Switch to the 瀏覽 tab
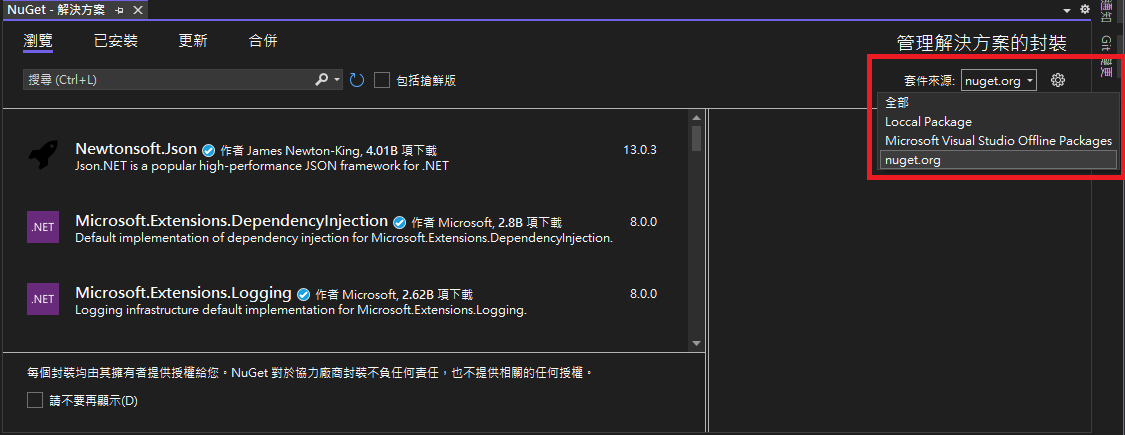The height and width of the screenshot is (435, 1125). (37, 41)
